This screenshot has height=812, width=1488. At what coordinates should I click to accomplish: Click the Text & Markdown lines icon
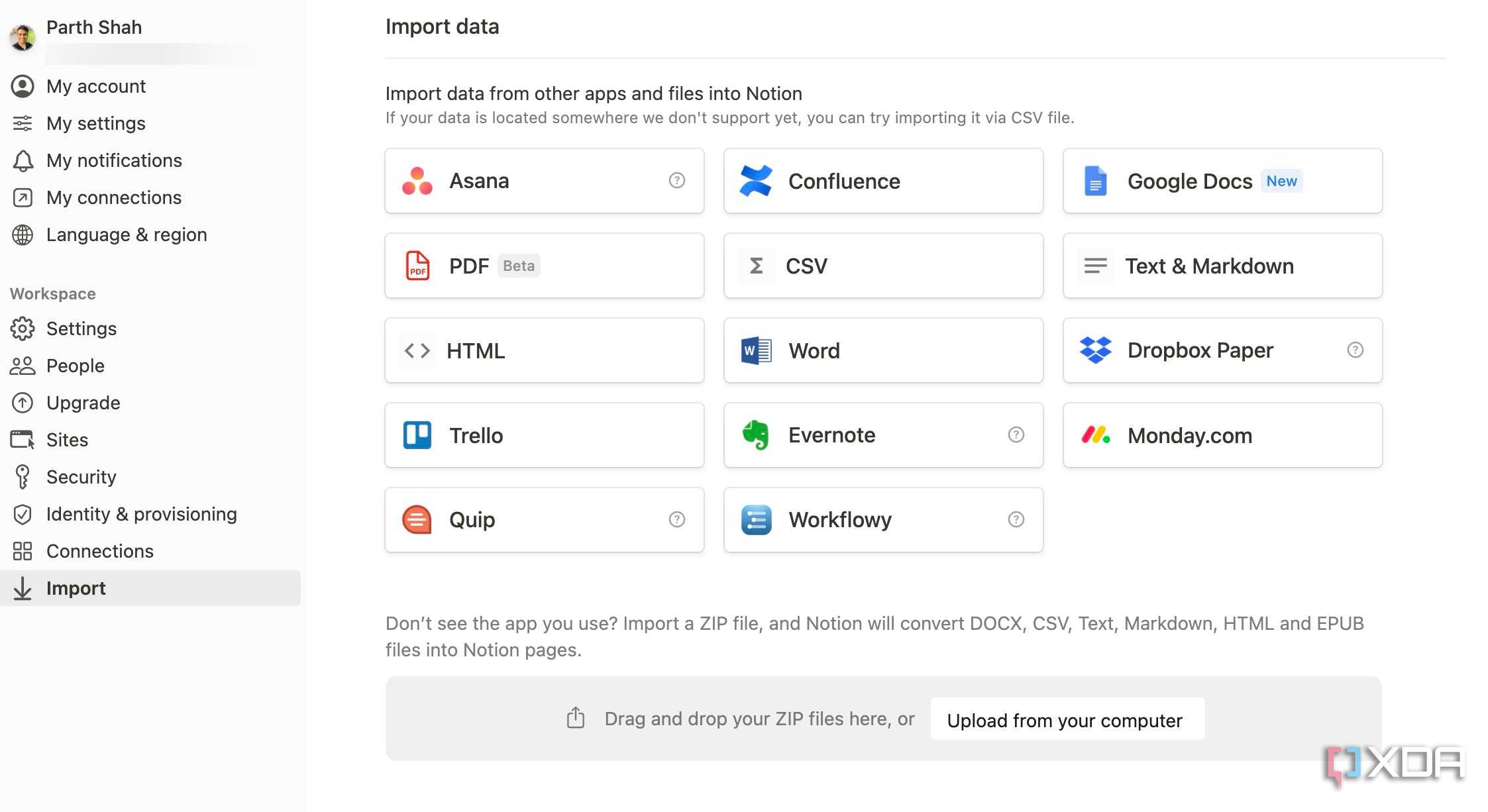[x=1095, y=266]
